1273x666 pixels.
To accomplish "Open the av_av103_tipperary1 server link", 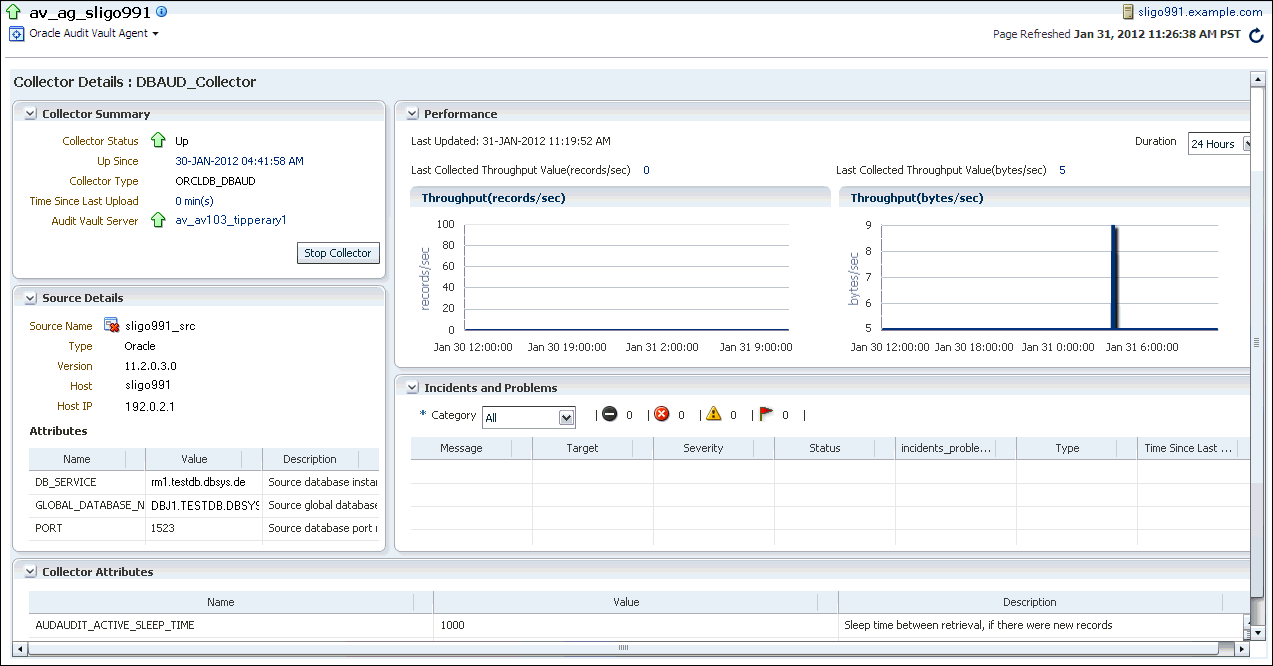I will click(x=231, y=220).
